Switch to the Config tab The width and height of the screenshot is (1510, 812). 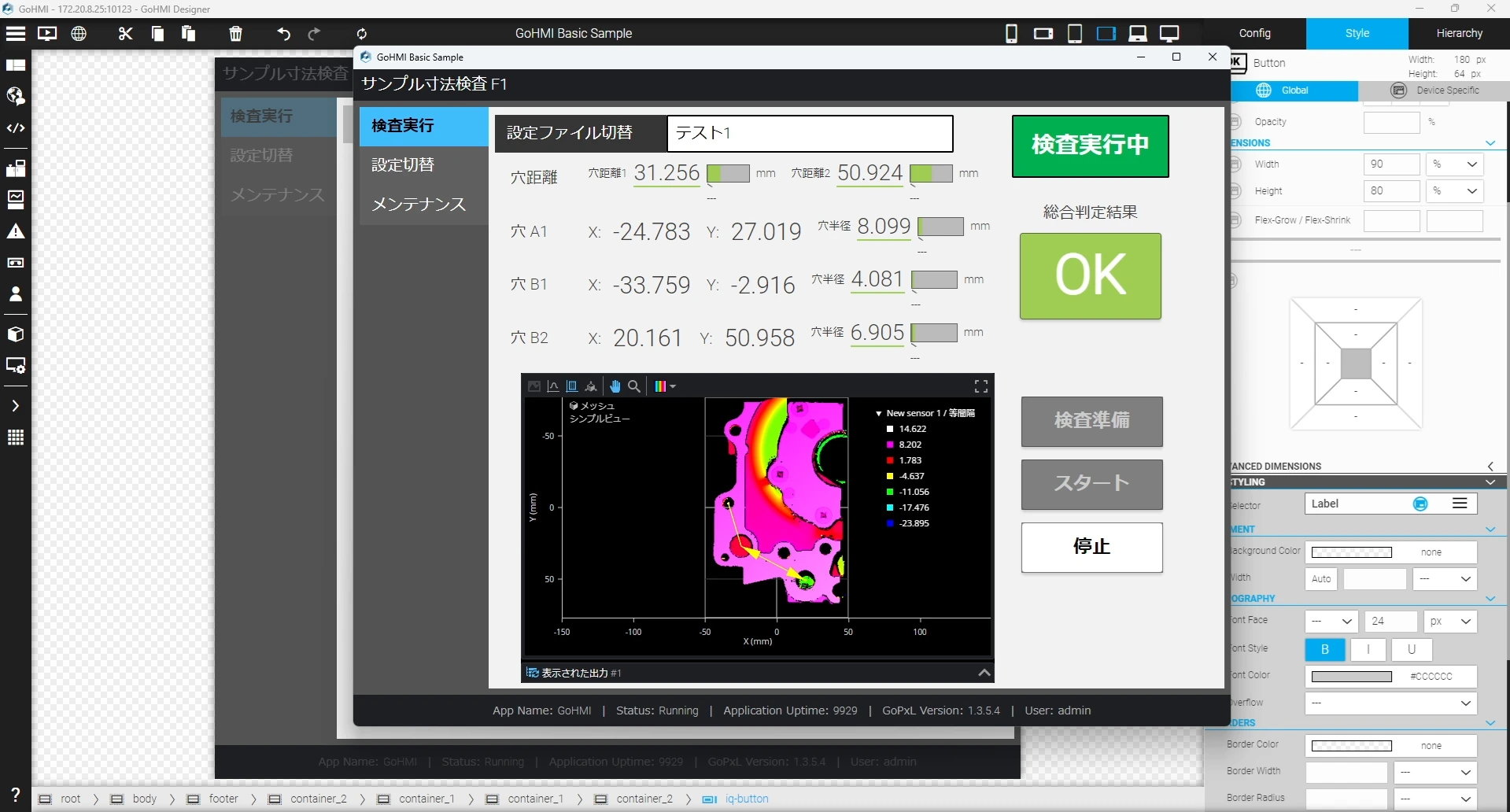[x=1254, y=34]
